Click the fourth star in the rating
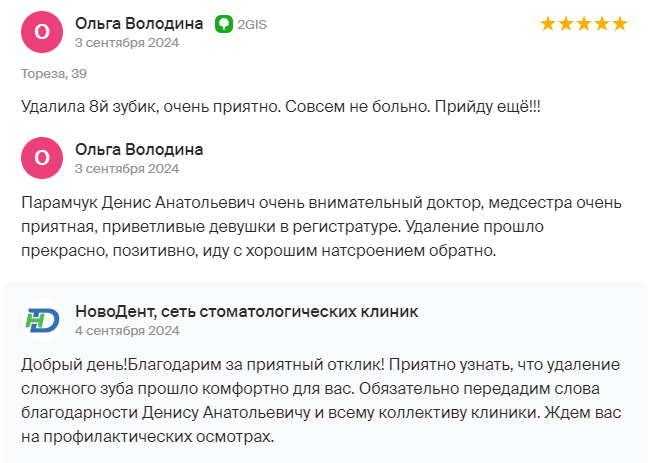The width and height of the screenshot is (653, 463). (602, 23)
